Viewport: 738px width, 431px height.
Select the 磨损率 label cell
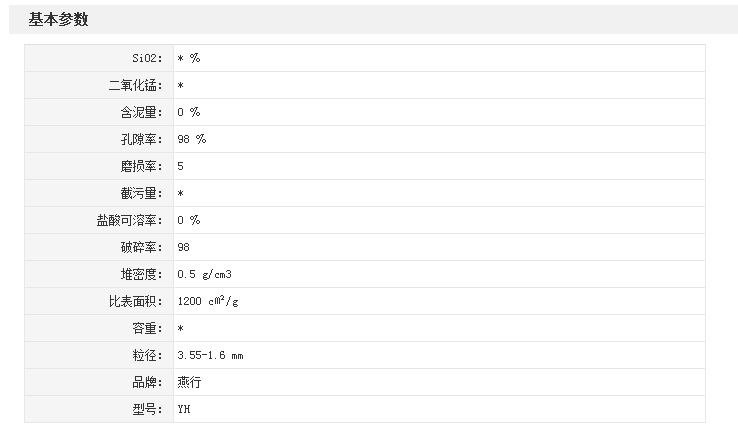tap(99, 166)
